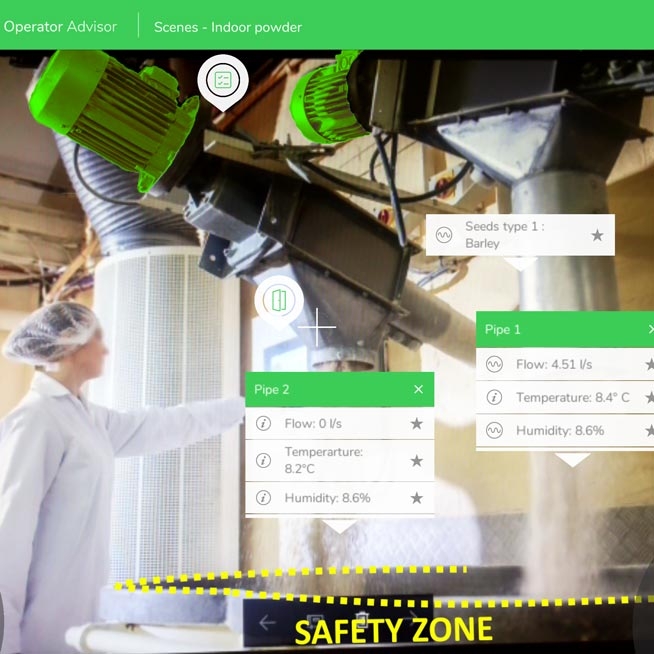Tap the door-shaped point-of-interest marker
This screenshot has height=654, width=654.
[x=278, y=299]
